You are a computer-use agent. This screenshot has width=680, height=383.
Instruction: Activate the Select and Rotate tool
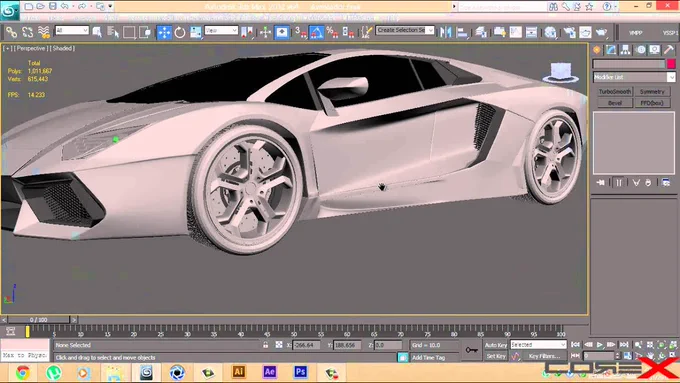[180, 32]
